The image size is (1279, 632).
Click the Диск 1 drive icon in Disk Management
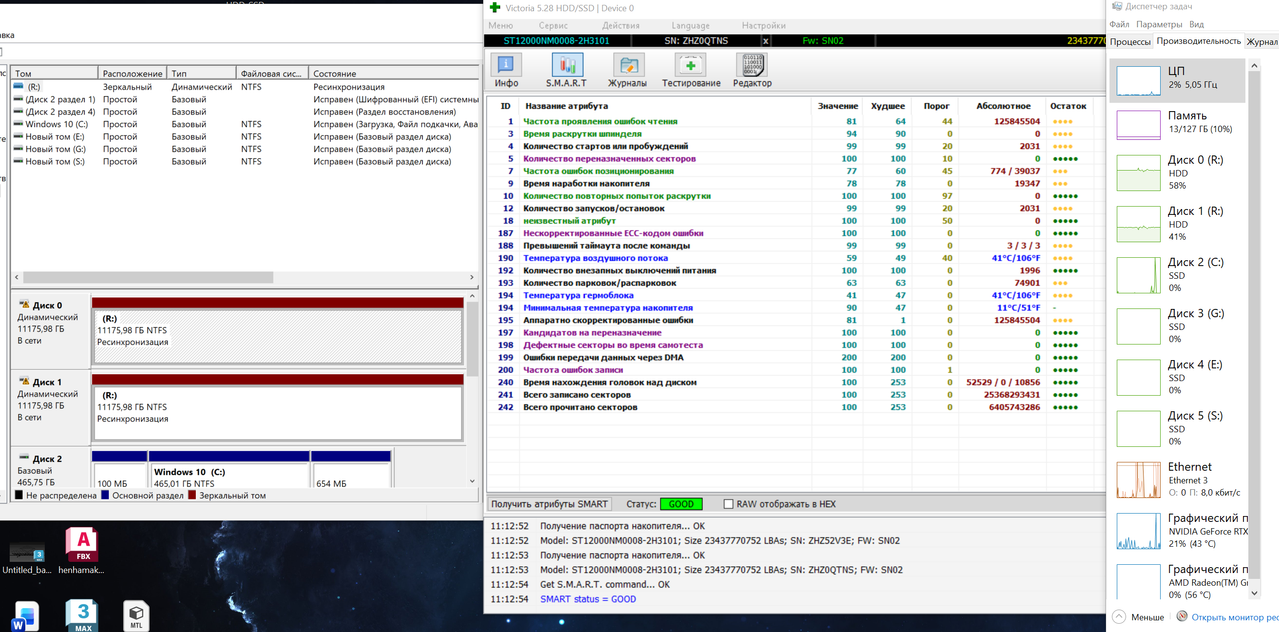pyautogui.click(x=23, y=382)
